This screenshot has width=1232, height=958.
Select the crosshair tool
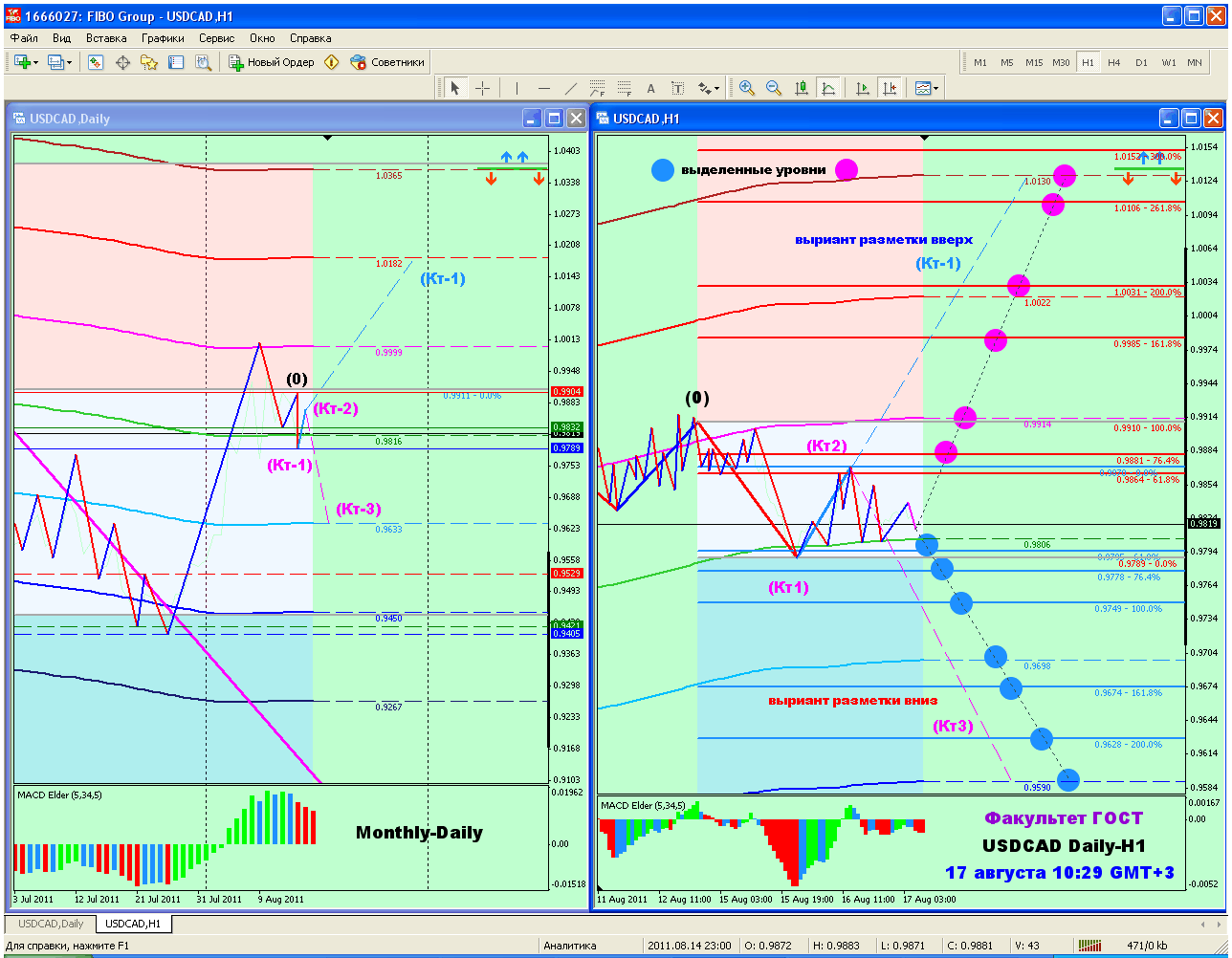(x=483, y=88)
